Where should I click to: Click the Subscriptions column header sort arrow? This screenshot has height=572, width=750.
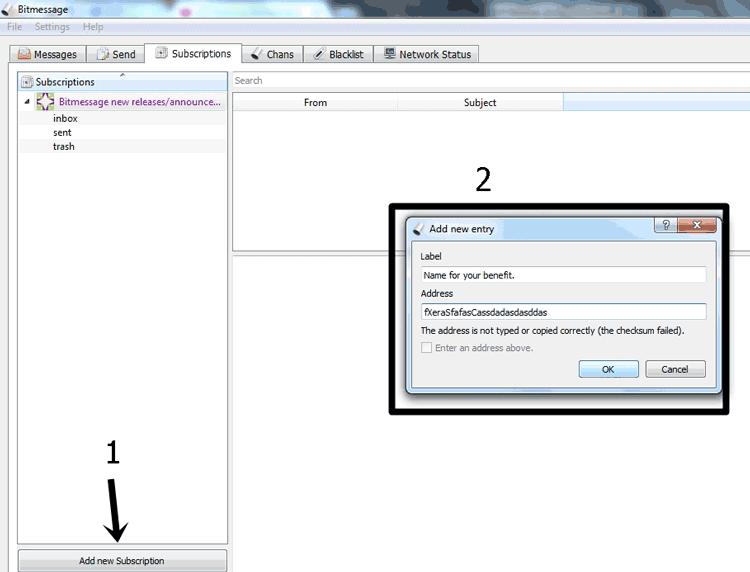pos(123,75)
